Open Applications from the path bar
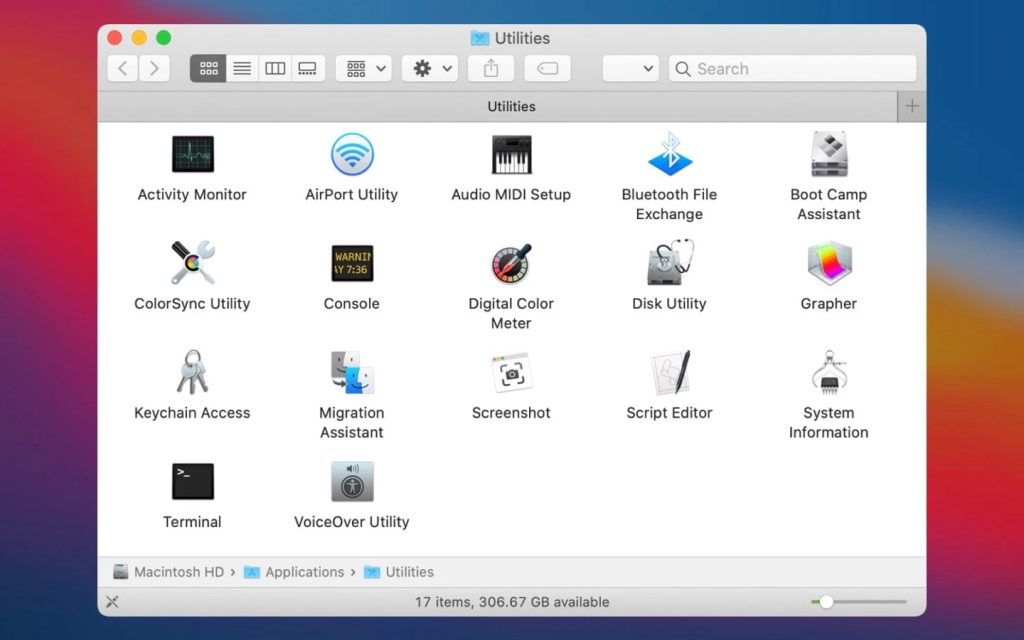 pyautogui.click(x=303, y=572)
